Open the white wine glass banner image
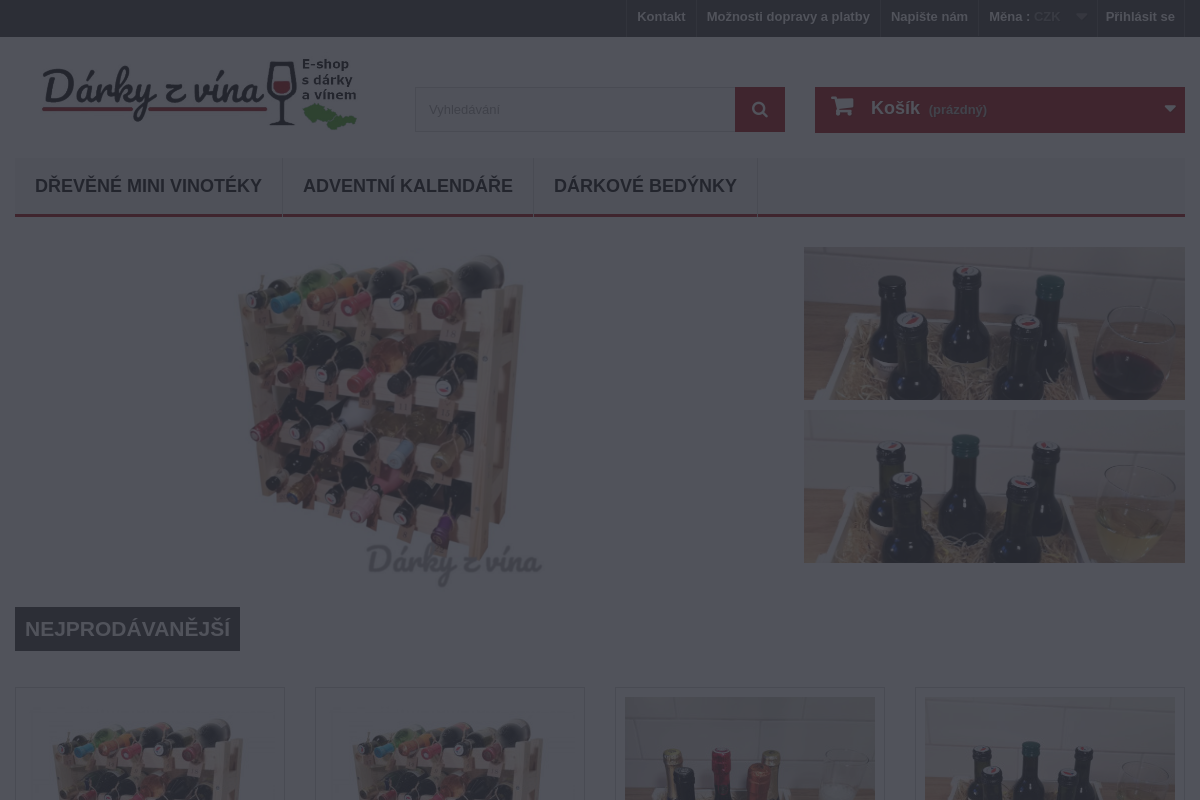 click(994, 486)
